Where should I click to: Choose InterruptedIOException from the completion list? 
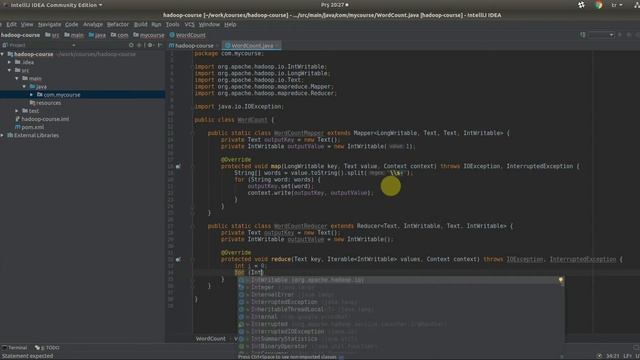click(x=401, y=331)
